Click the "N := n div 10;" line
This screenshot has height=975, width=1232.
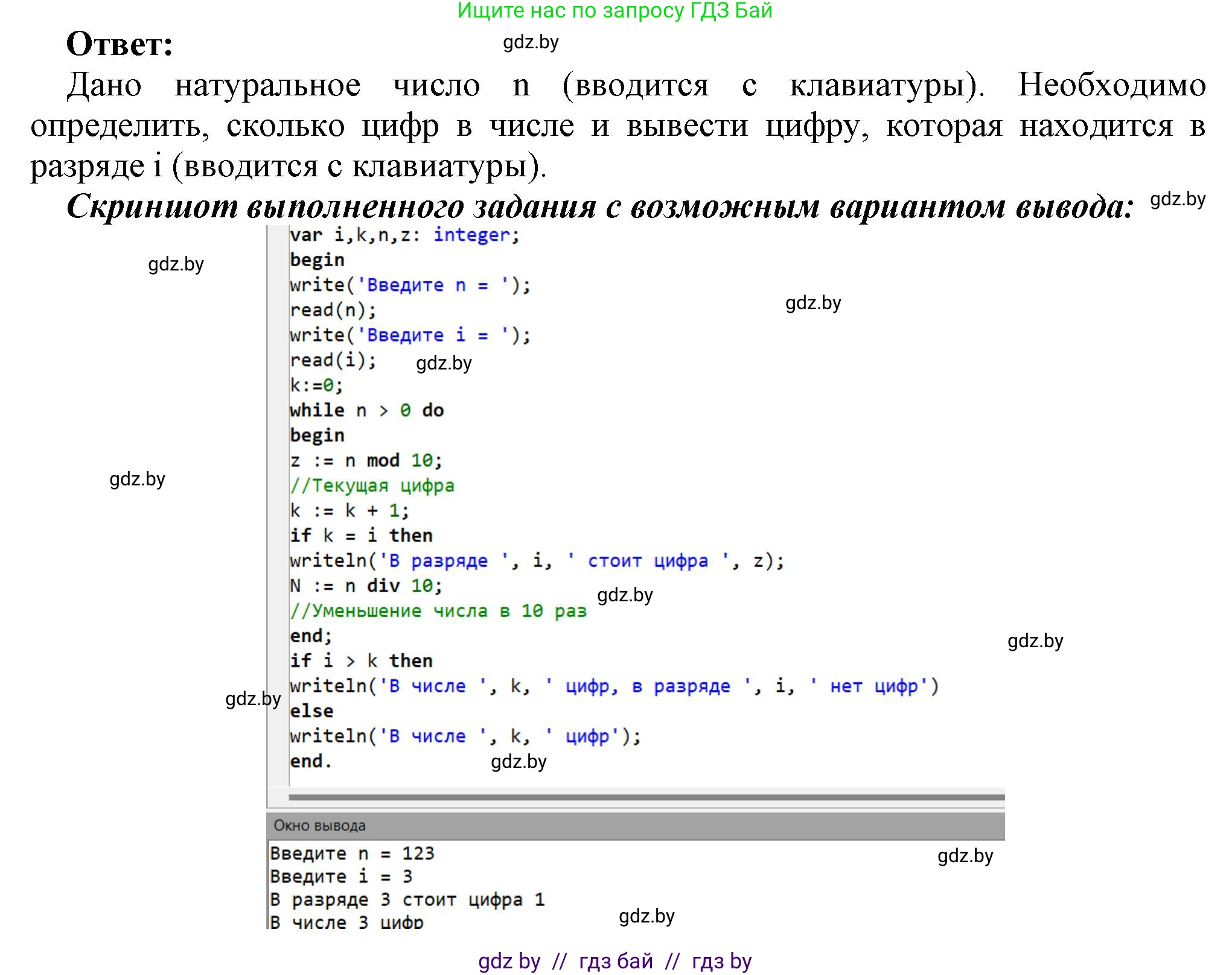[x=366, y=585]
